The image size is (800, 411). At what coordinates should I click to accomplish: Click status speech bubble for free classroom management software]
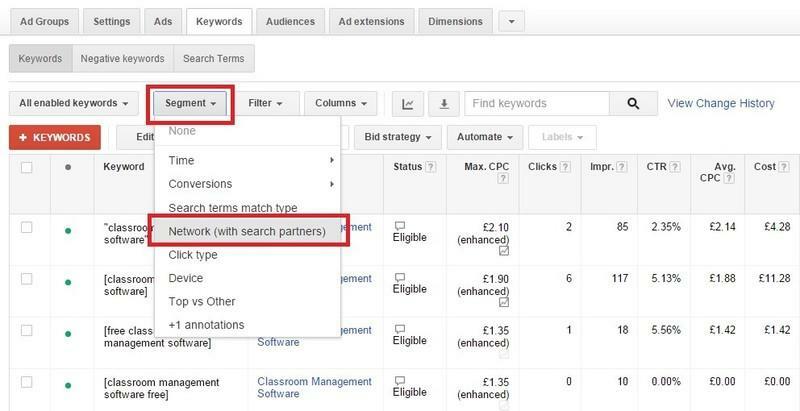[399, 329]
